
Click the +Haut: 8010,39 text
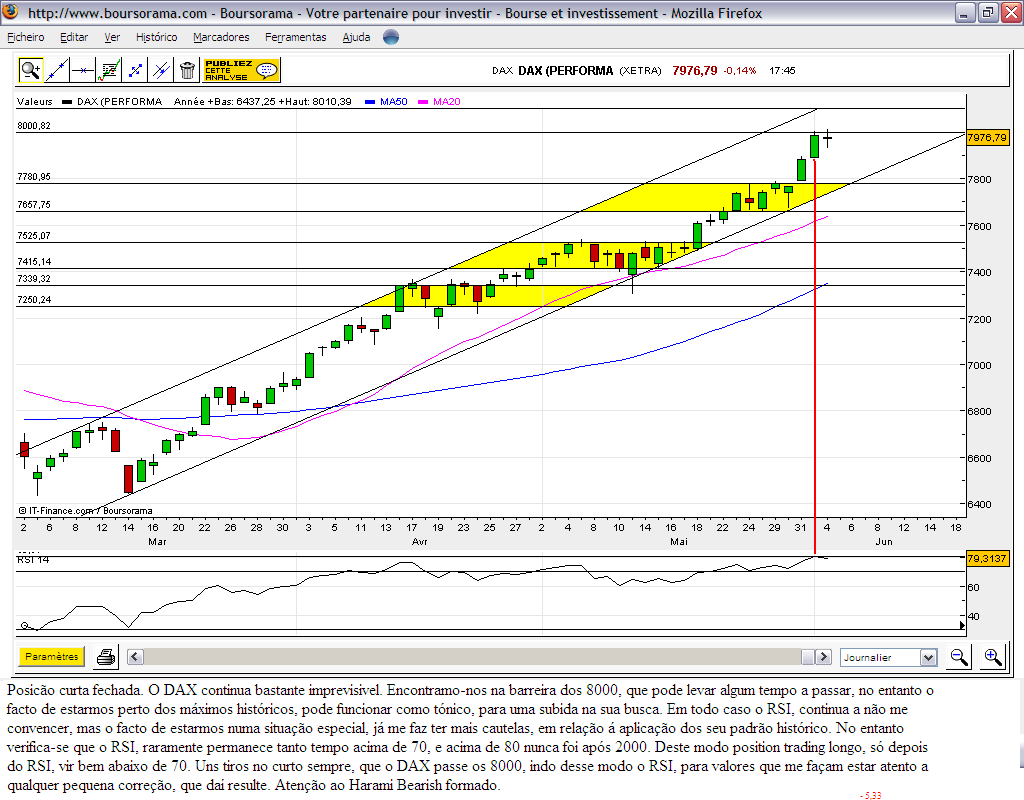pyautogui.click(x=315, y=101)
